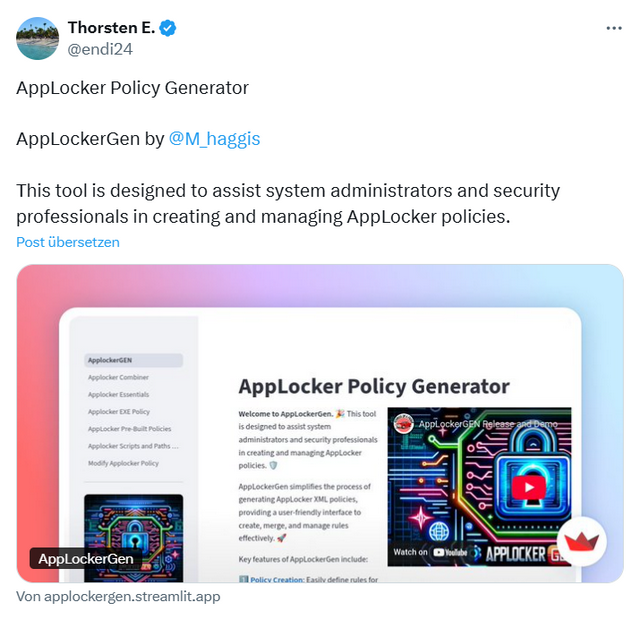Open Applocker Essentials sidebar item
The image size is (640, 620).
click(x=118, y=394)
